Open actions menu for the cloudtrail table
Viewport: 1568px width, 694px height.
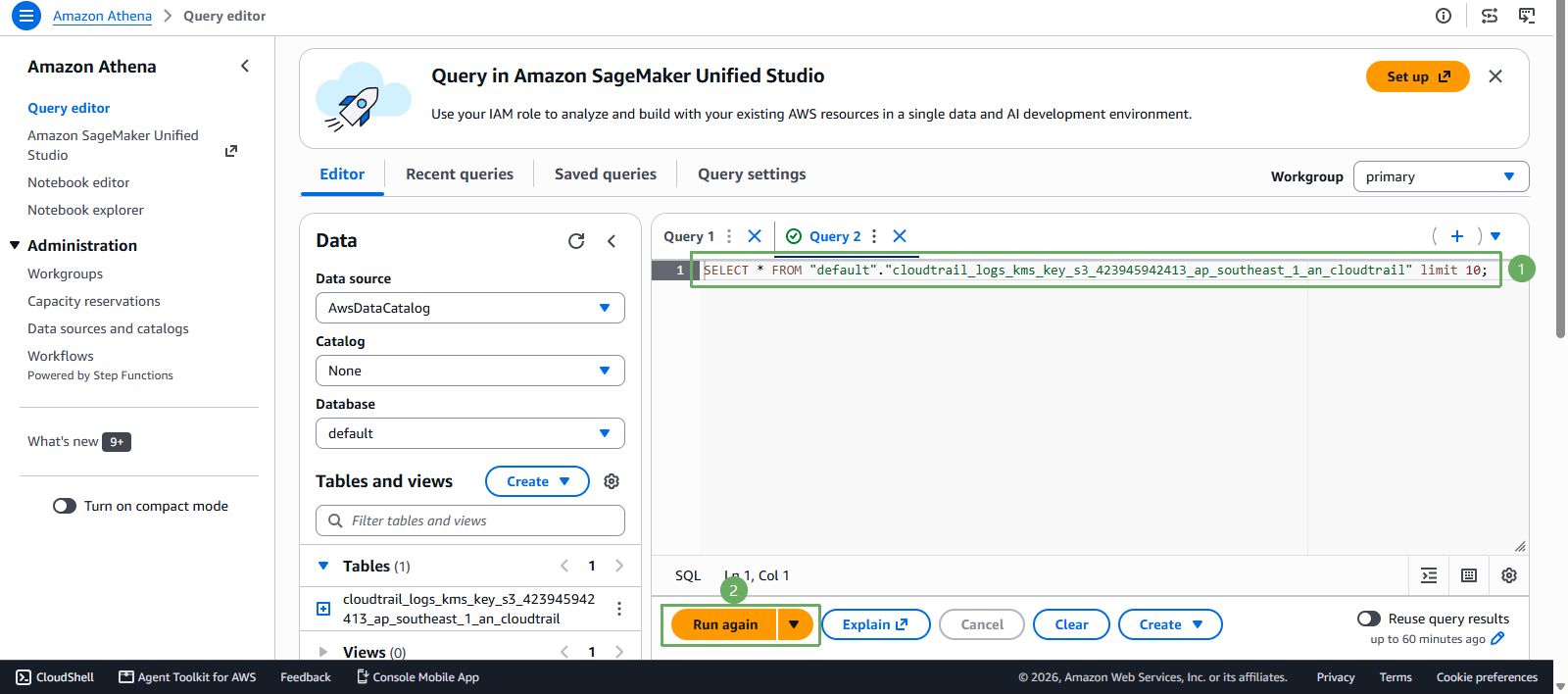pos(619,609)
